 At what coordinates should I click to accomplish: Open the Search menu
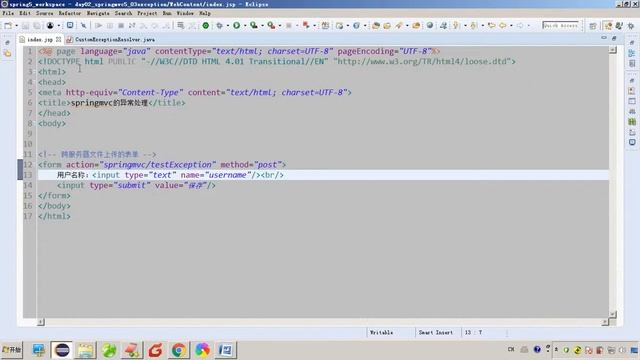click(x=123, y=13)
